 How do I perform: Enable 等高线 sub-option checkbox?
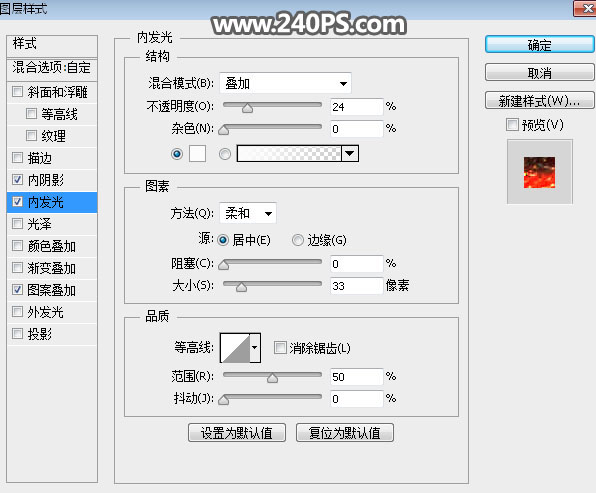pos(31,113)
